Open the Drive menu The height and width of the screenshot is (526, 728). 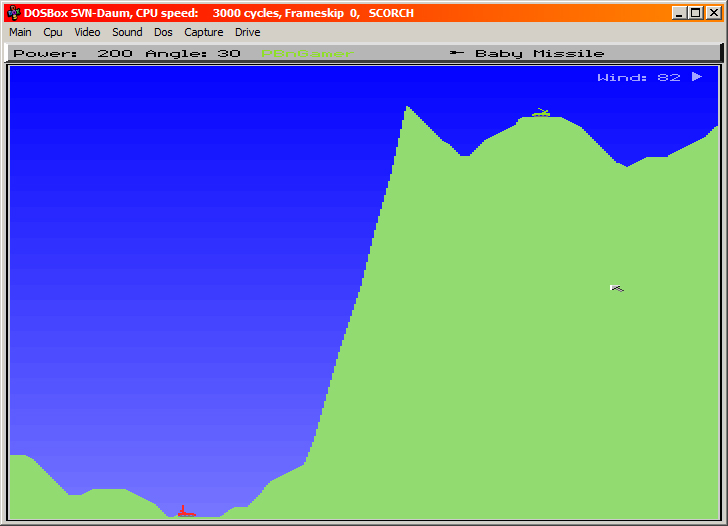pos(247,32)
